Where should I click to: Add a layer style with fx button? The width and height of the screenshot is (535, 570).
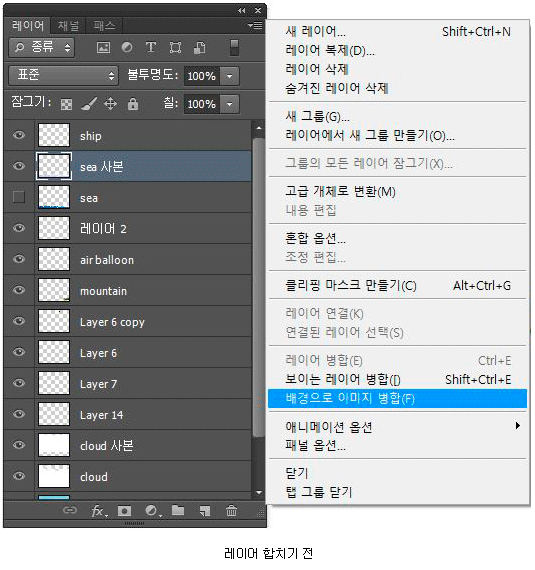[x=99, y=511]
